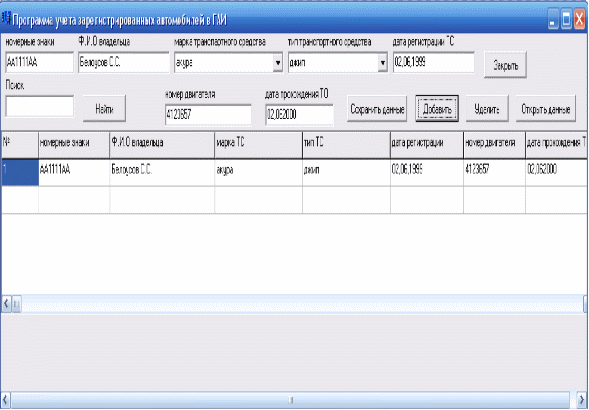Click the bottom scrollbar right arrow
Image resolution: width=589 pixels, height=410 pixels.
tap(581, 399)
